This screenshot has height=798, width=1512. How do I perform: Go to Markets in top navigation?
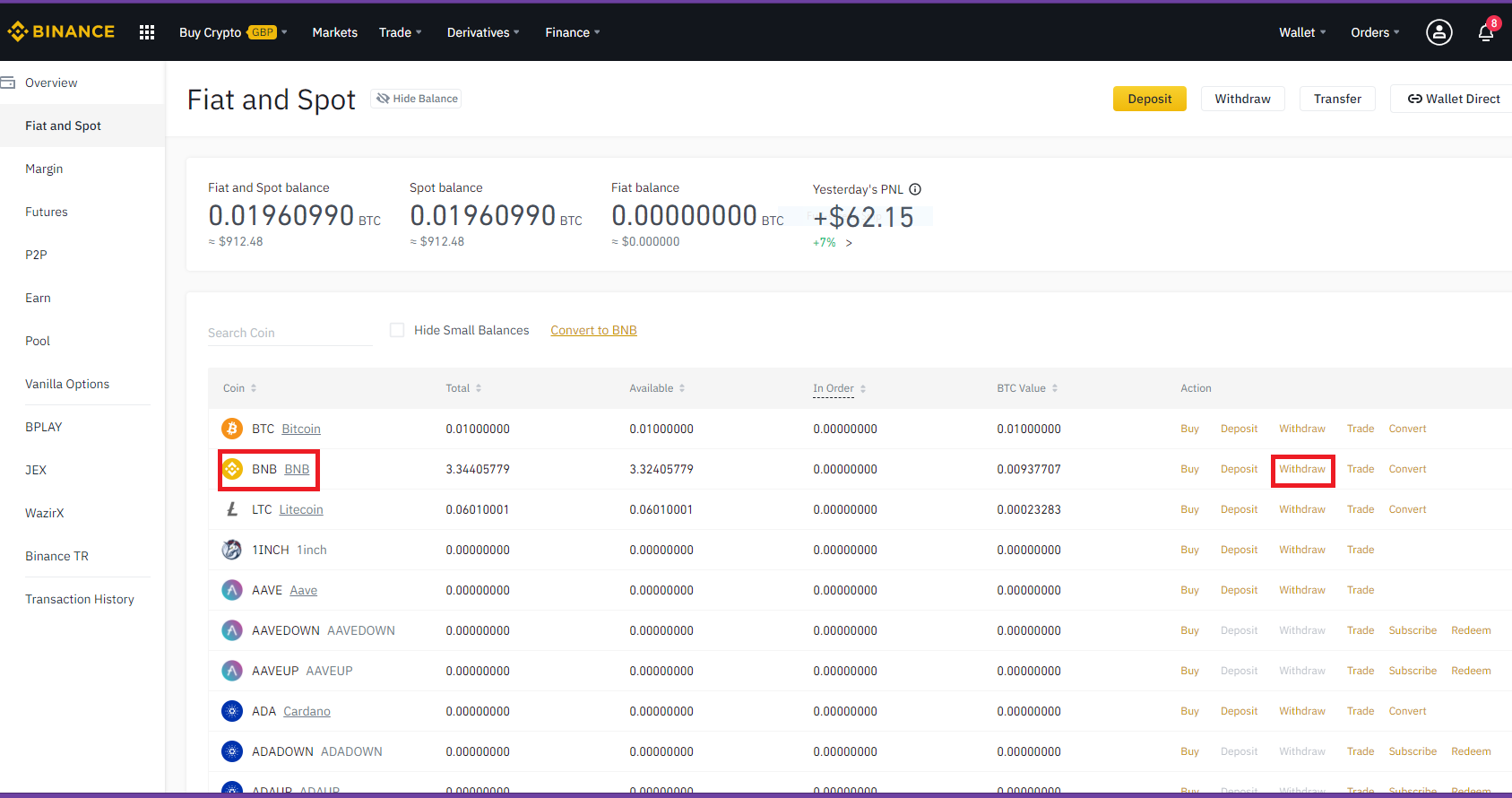pos(334,32)
